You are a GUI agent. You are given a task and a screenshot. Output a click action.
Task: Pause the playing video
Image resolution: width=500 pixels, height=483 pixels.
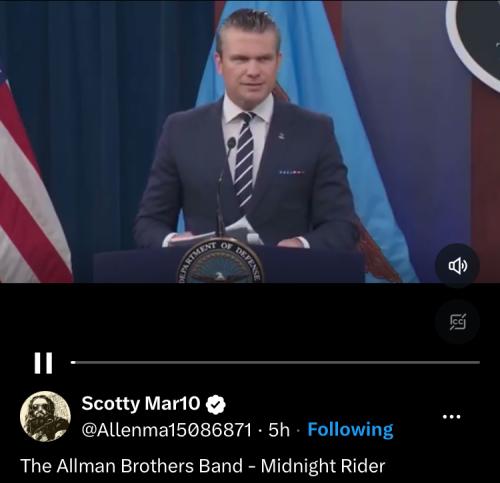click(x=43, y=363)
